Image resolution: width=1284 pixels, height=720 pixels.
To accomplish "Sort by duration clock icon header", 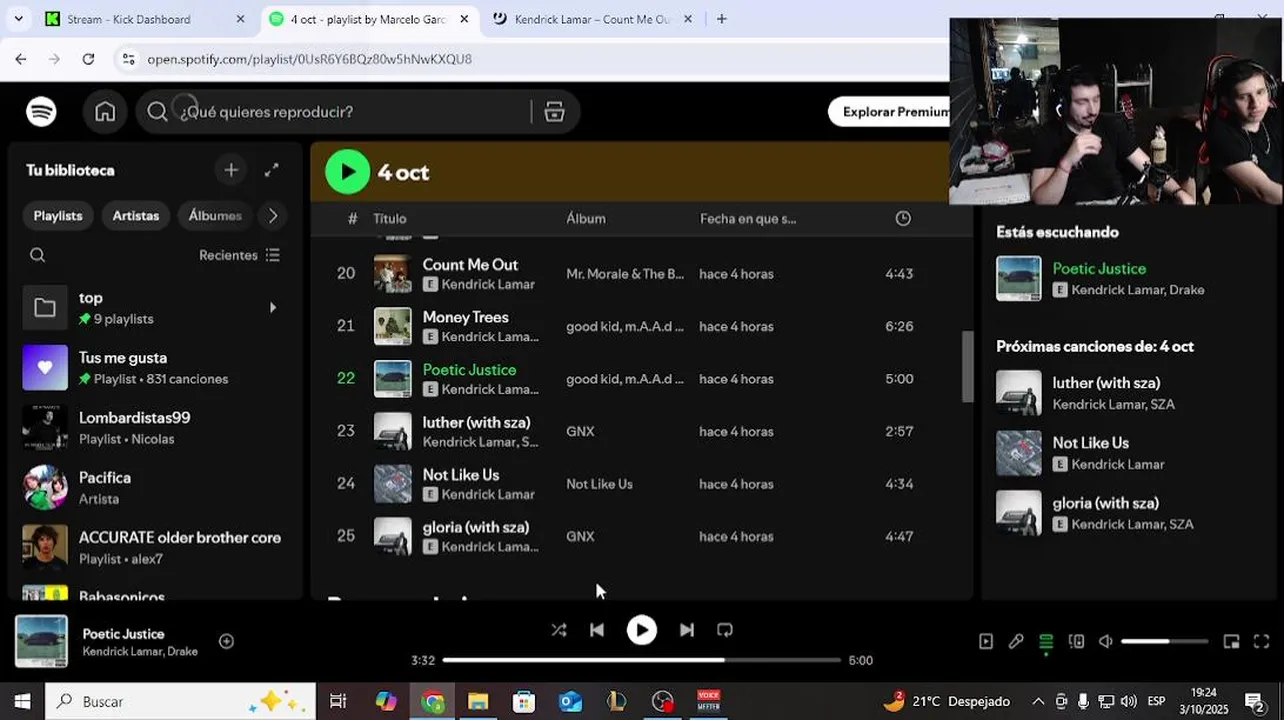I will point(903,219).
